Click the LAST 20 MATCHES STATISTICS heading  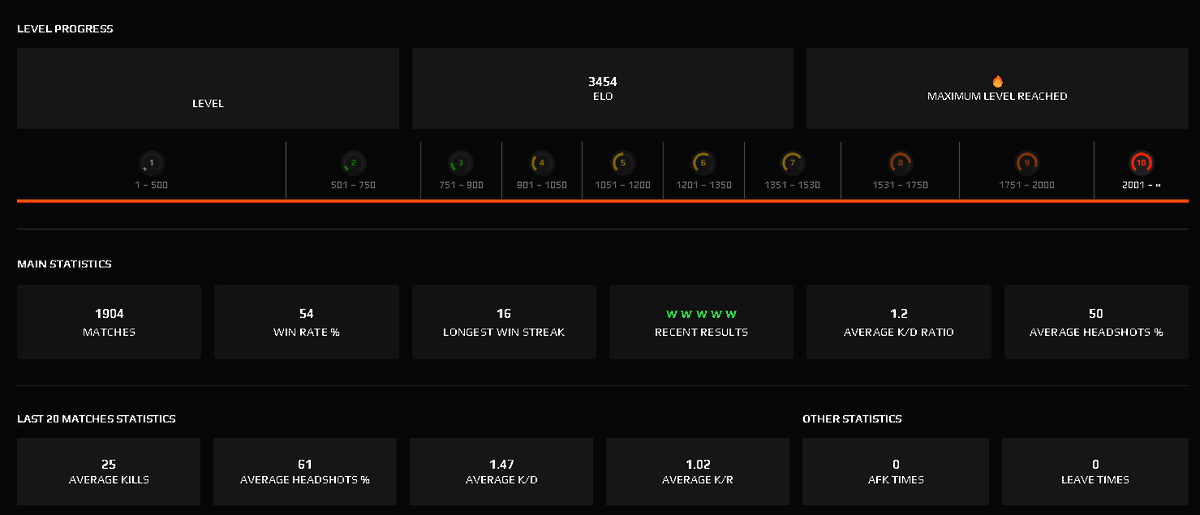click(96, 419)
